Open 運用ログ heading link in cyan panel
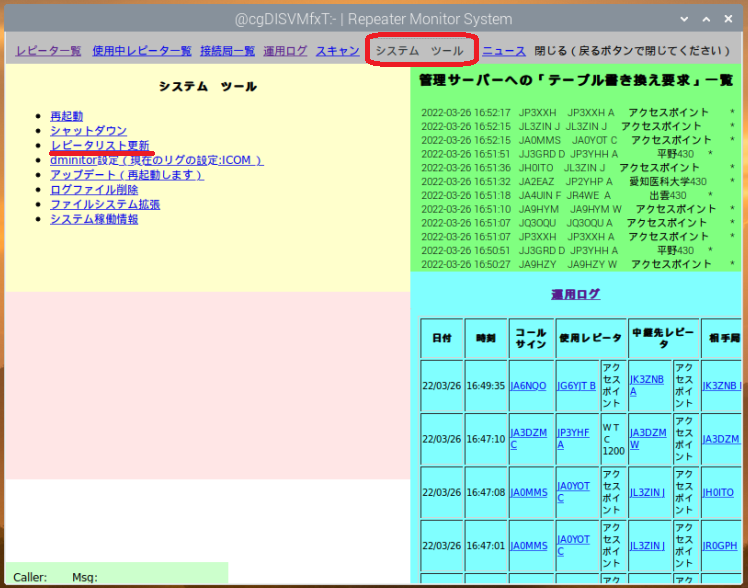This screenshot has width=748, height=588. [575, 294]
